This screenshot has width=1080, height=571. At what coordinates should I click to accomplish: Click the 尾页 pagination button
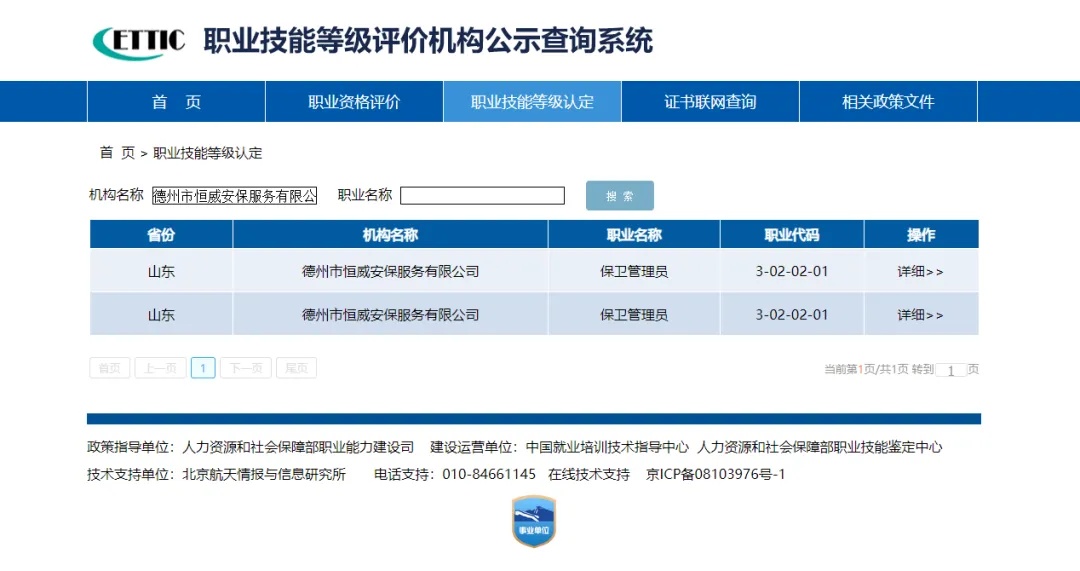(296, 368)
